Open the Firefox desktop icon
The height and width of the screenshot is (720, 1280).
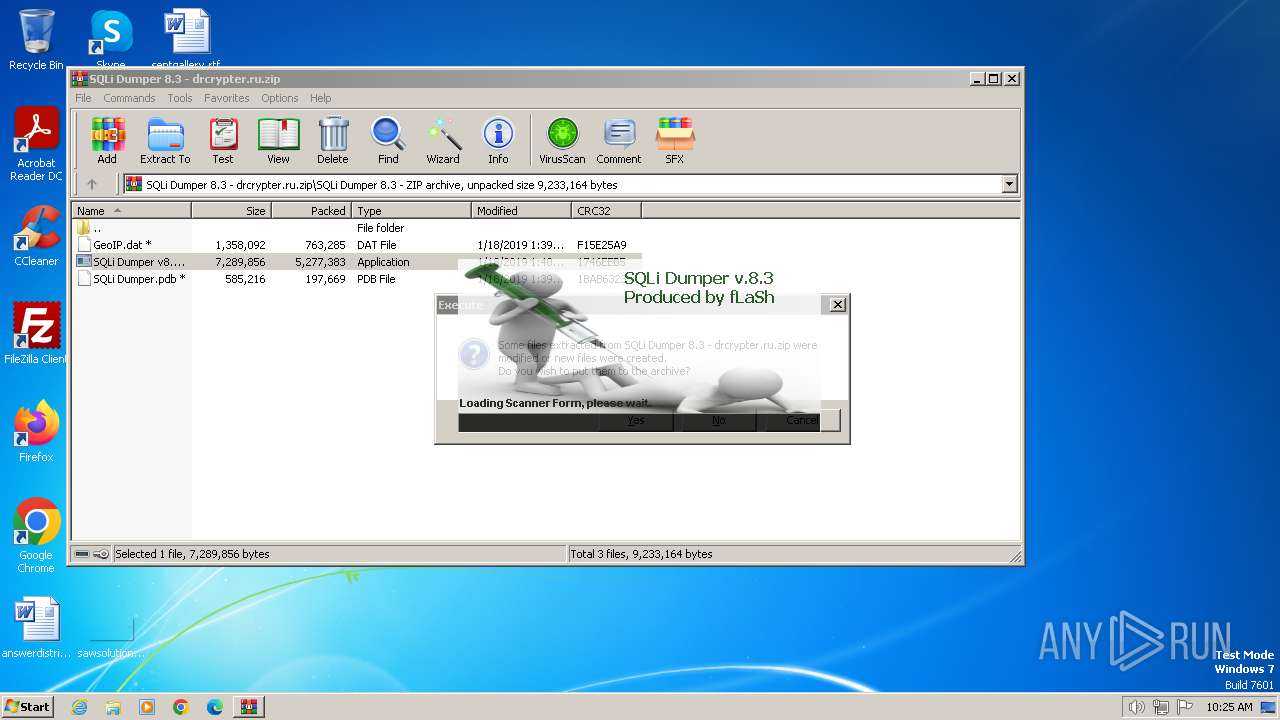(x=36, y=431)
